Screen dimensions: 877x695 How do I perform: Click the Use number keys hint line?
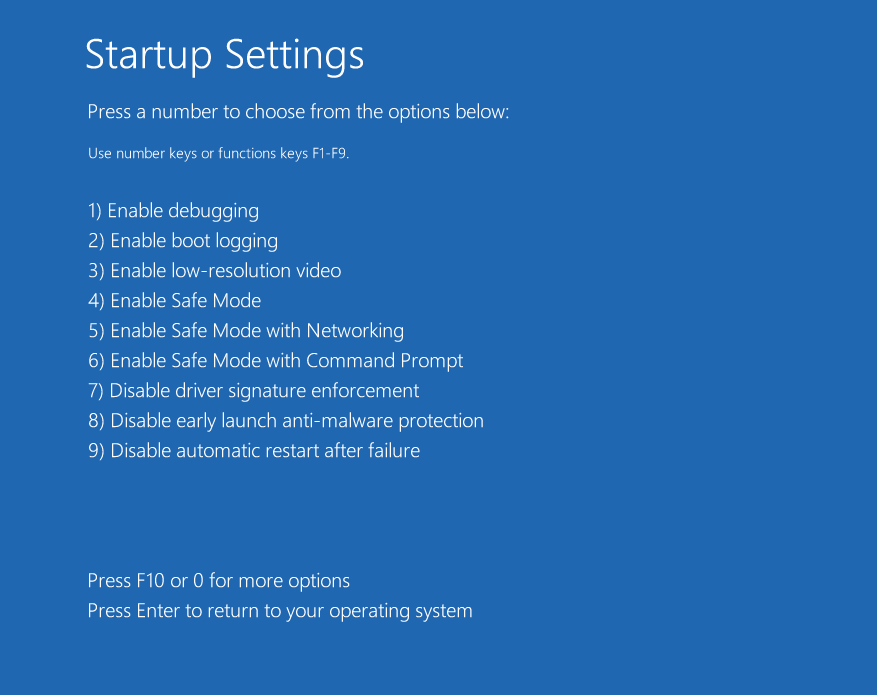pyautogui.click(x=218, y=154)
